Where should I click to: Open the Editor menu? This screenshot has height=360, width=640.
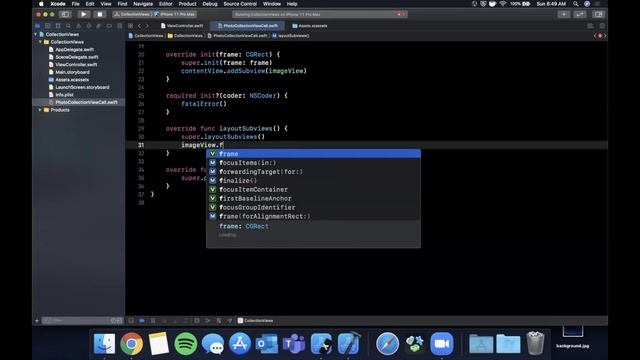click(x=165, y=4)
